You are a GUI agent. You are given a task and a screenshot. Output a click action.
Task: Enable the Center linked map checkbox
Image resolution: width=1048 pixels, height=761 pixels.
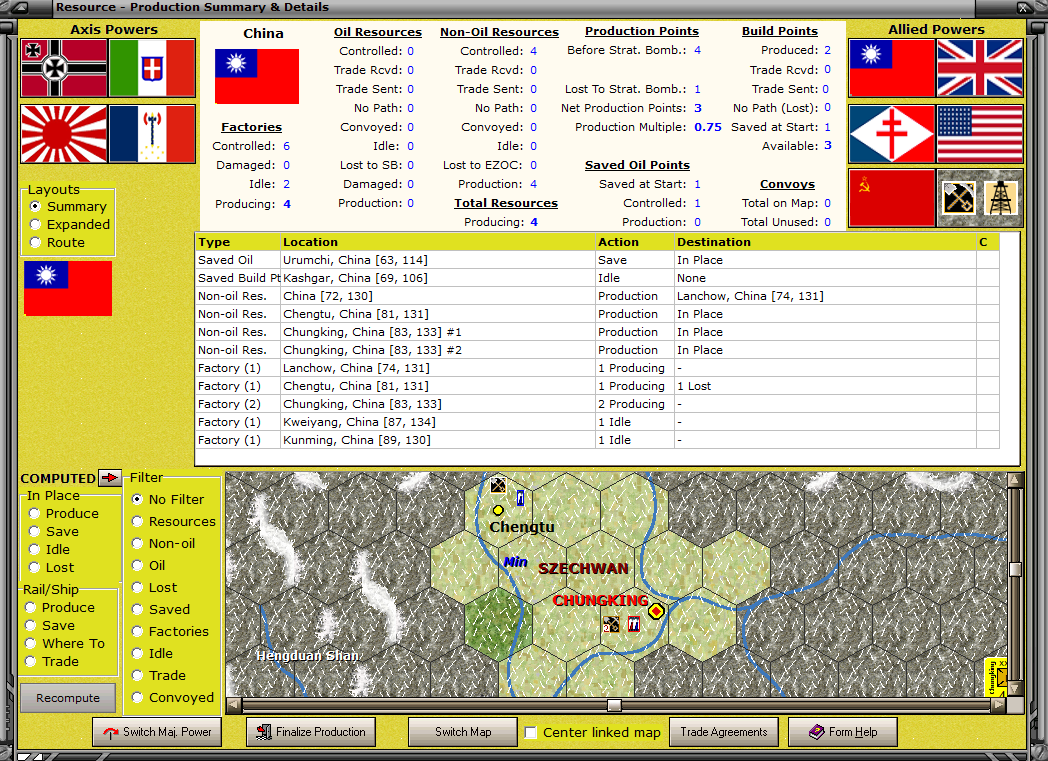[x=530, y=731]
